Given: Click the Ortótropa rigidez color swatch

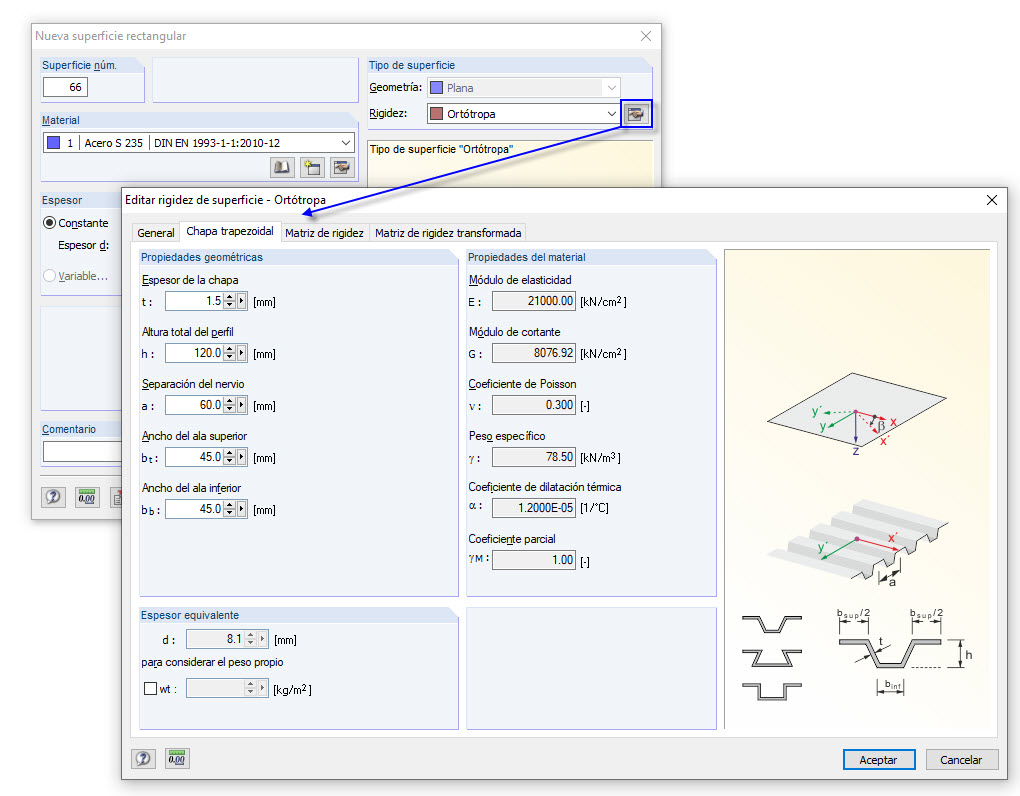Looking at the screenshot, I should point(436,114).
